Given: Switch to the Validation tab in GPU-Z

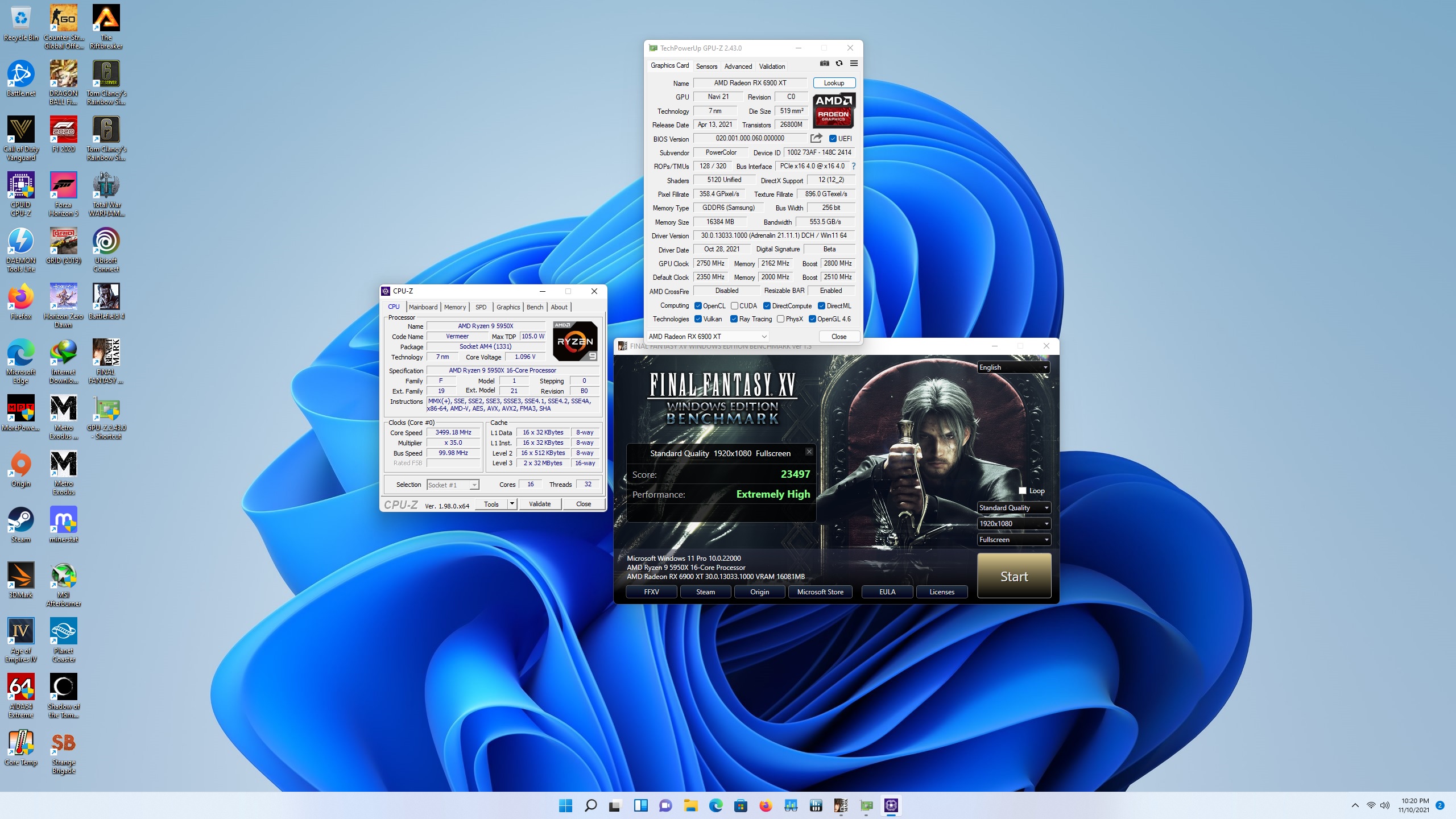Looking at the screenshot, I should [772, 67].
